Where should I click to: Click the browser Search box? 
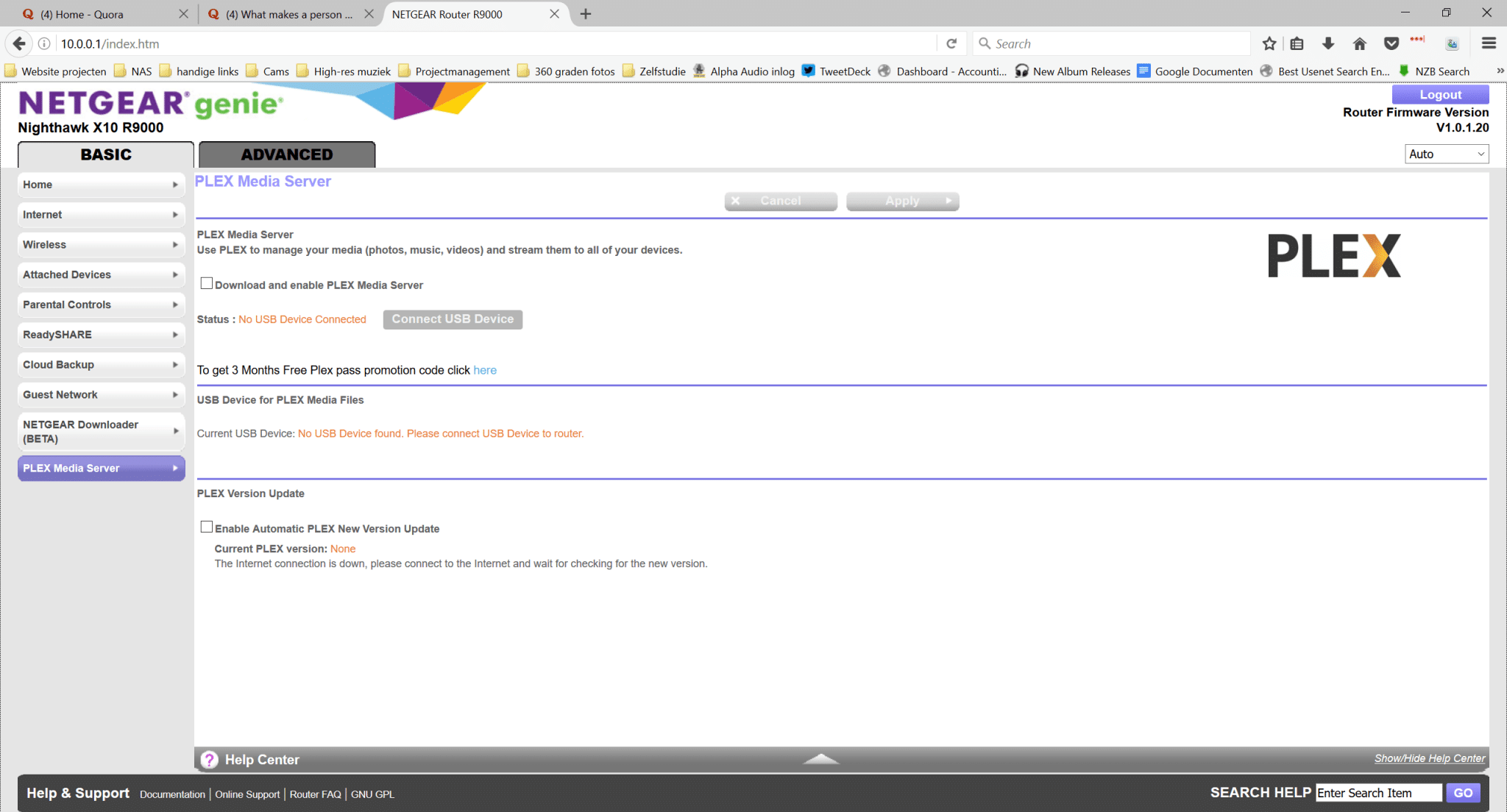click(x=1111, y=43)
